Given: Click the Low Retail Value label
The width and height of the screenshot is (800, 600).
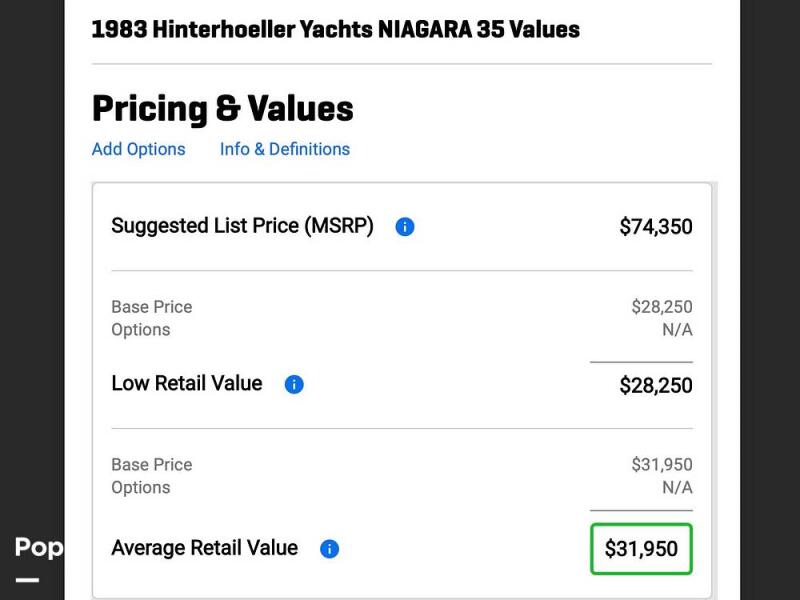Looking at the screenshot, I should 187,384.
